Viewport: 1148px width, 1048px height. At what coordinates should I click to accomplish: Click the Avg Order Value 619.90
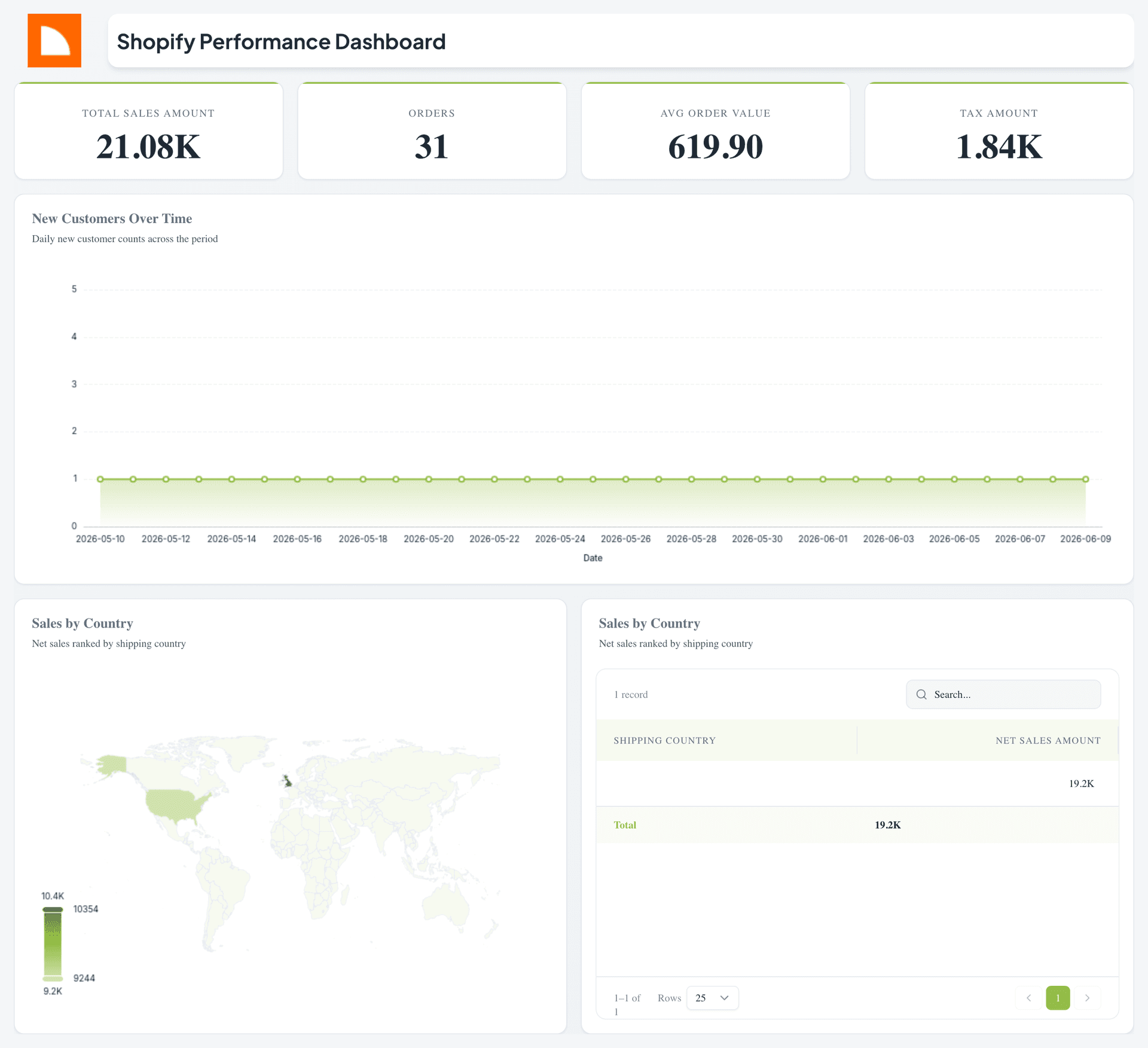pyautogui.click(x=715, y=147)
